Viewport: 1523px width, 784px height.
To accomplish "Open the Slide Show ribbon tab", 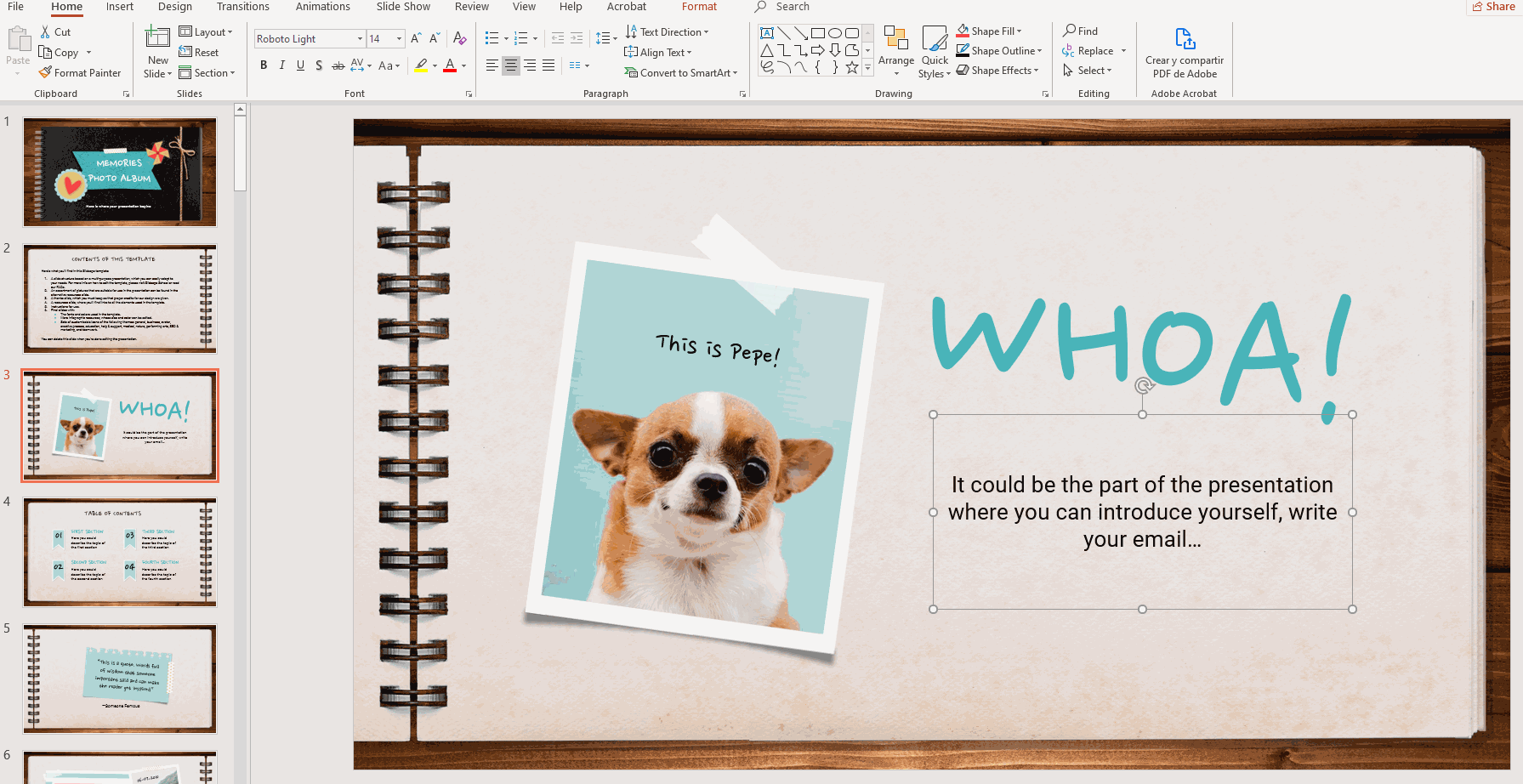I will click(402, 7).
